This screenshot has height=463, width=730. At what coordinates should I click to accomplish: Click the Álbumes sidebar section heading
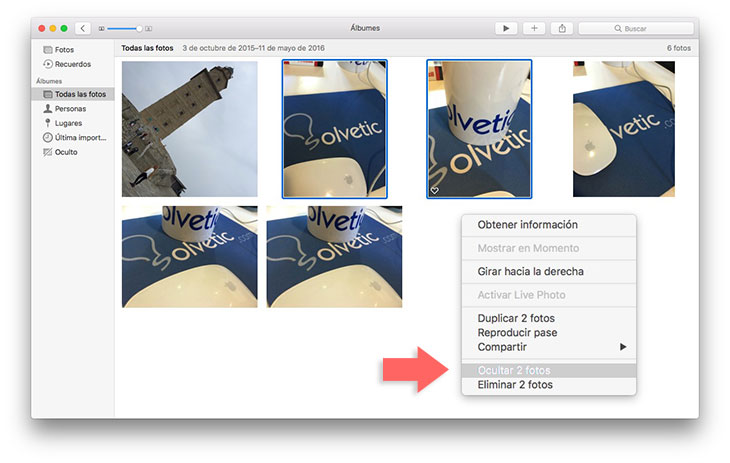tap(49, 81)
